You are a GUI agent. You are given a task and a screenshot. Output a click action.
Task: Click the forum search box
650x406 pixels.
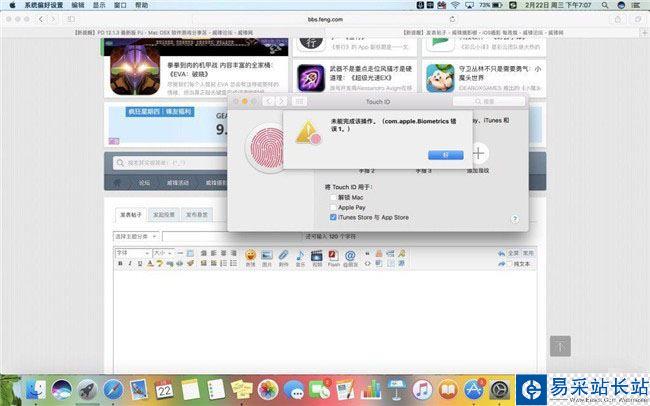[170, 163]
